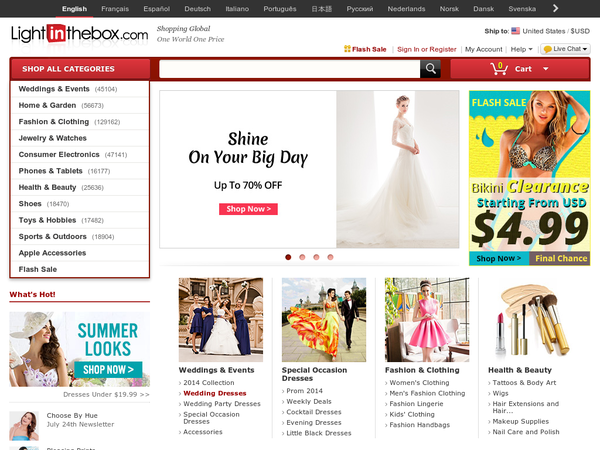The width and height of the screenshot is (600, 450).
Task: Switch language to Français
Action: pyautogui.click(x=115, y=9)
